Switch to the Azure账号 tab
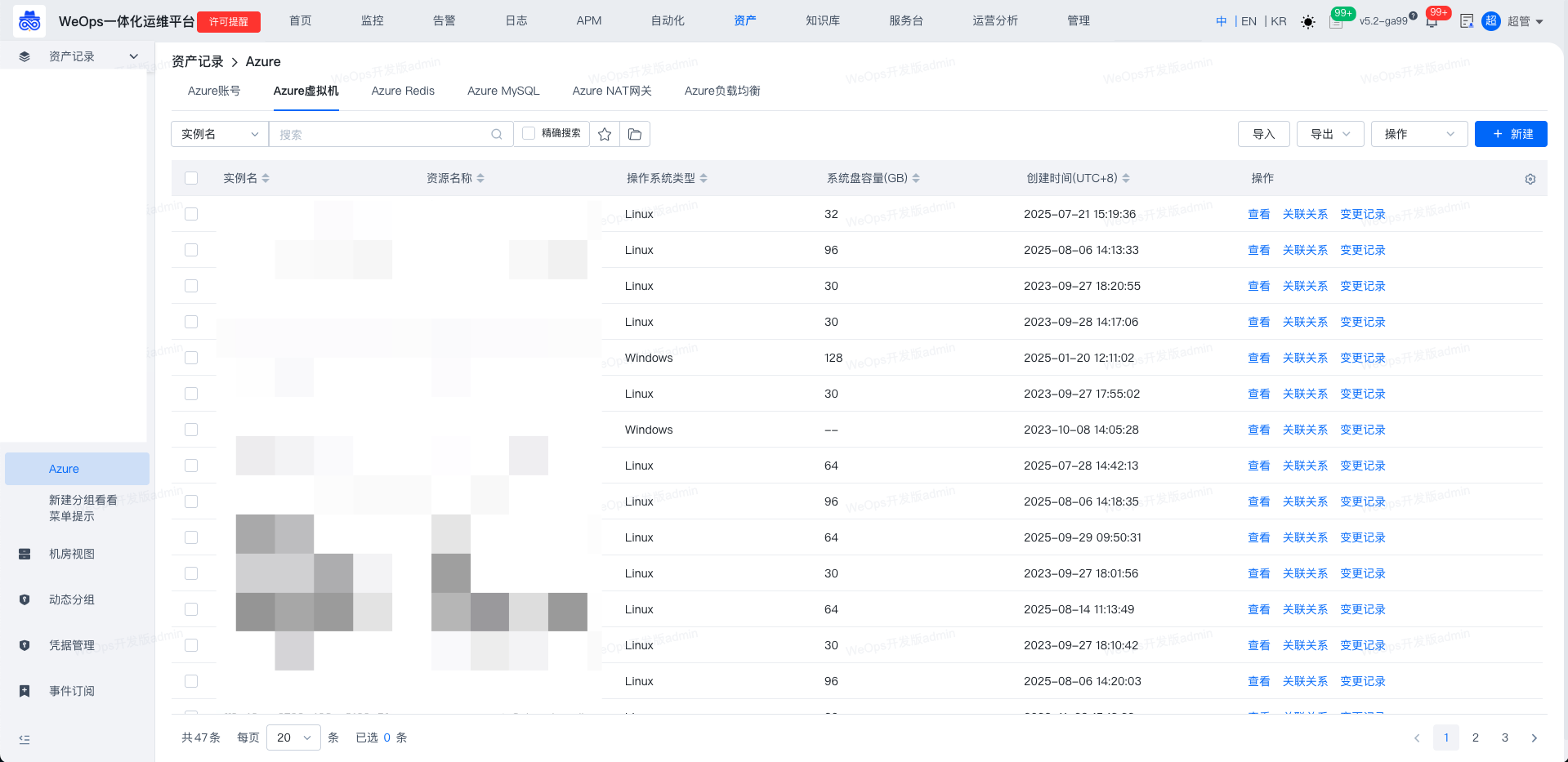The width and height of the screenshot is (1568, 762). tap(214, 91)
